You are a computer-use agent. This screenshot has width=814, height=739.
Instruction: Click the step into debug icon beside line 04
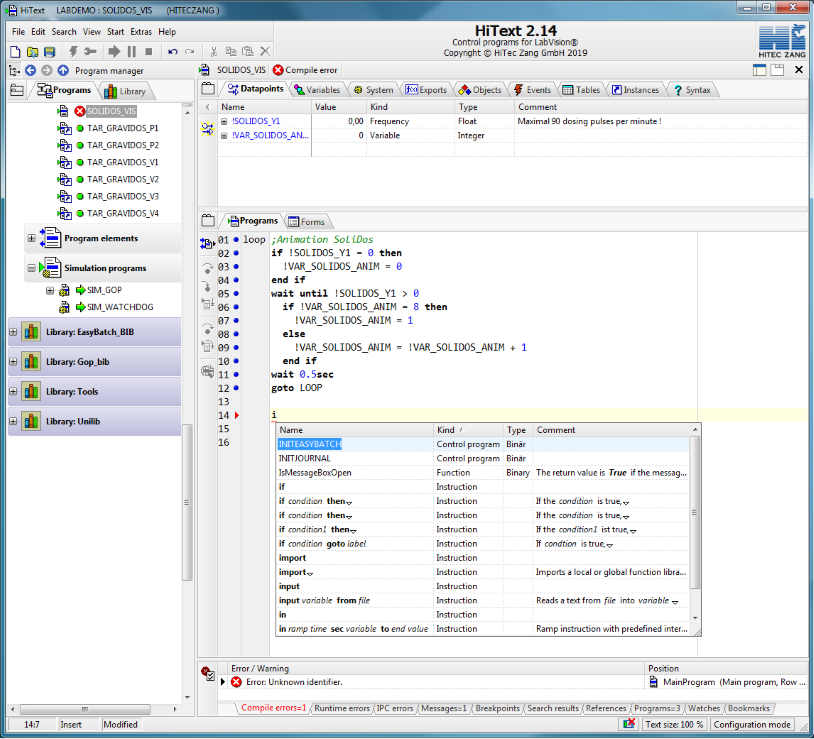(207, 285)
